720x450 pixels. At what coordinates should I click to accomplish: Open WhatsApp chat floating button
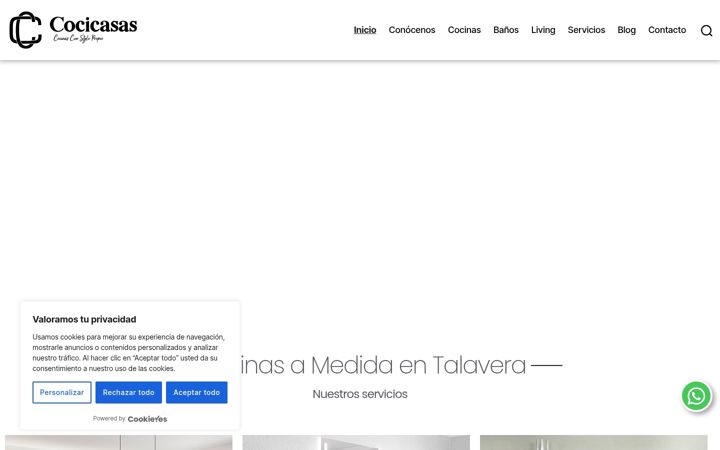[696, 396]
